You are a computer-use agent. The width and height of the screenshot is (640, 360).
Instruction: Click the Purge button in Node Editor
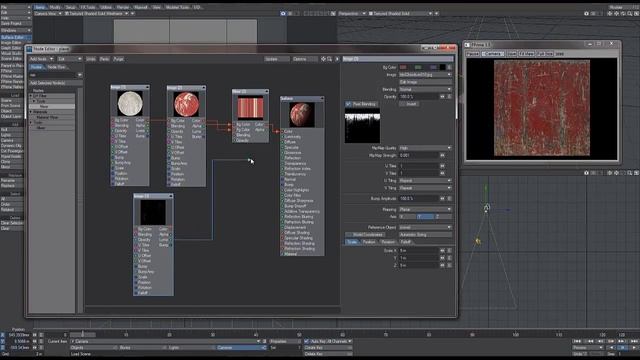click(x=118, y=59)
